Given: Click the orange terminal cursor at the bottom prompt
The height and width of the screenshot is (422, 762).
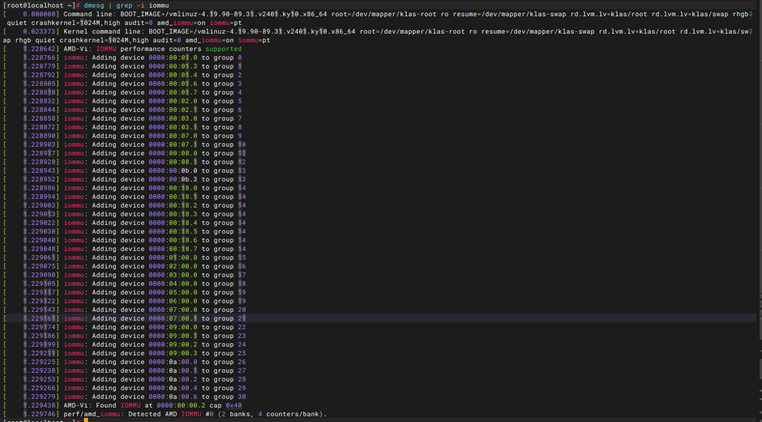Looking at the screenshot, I should click(x=86, y=421).
